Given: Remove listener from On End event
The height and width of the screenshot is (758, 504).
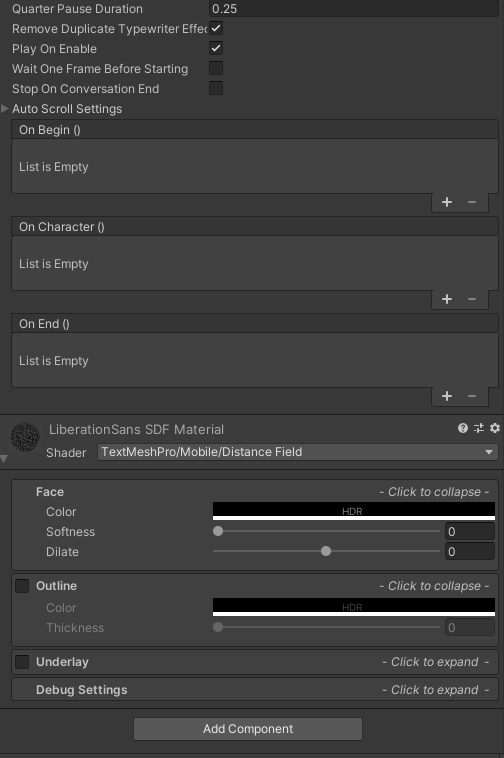Looking at the screenshot, I should 472,396.
